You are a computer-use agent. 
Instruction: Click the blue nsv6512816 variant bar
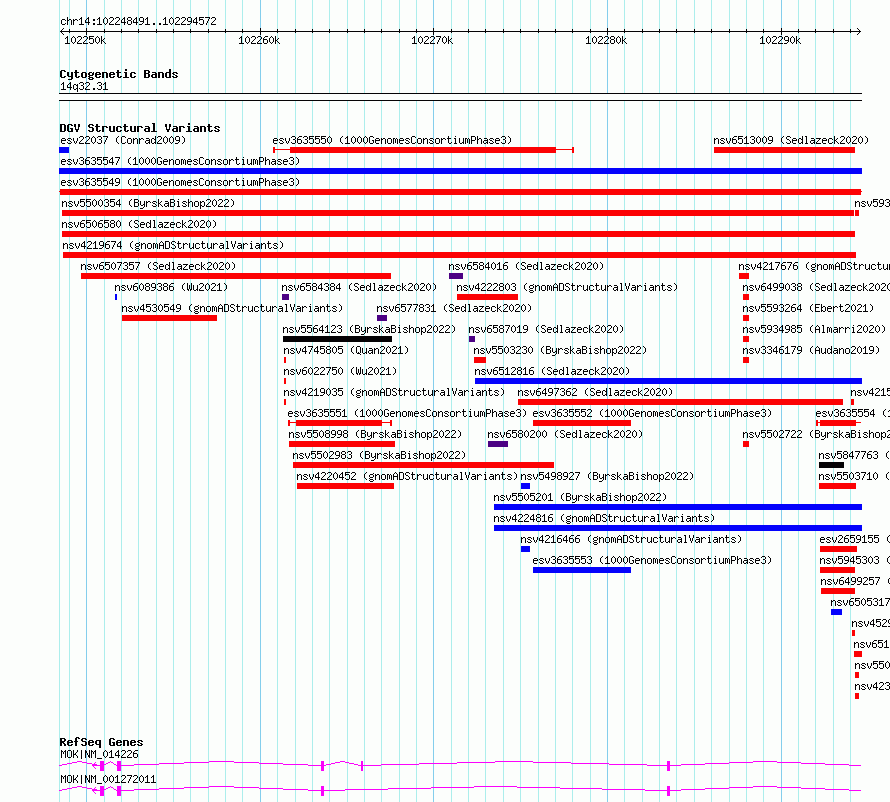point(669,381)
